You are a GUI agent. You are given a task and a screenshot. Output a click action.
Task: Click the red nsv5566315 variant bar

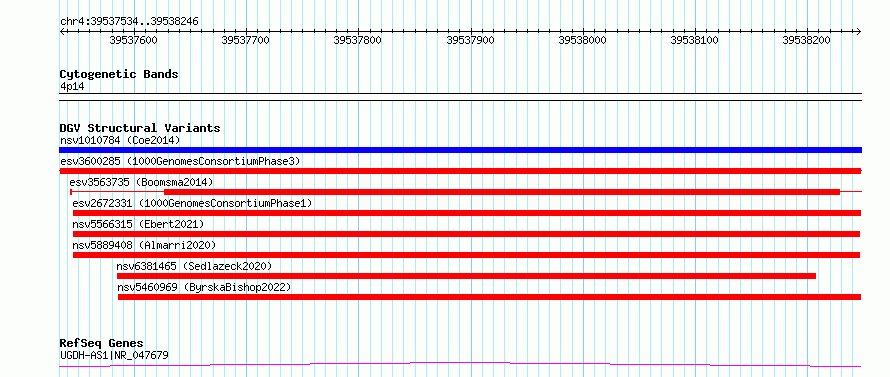pos(467,234)
